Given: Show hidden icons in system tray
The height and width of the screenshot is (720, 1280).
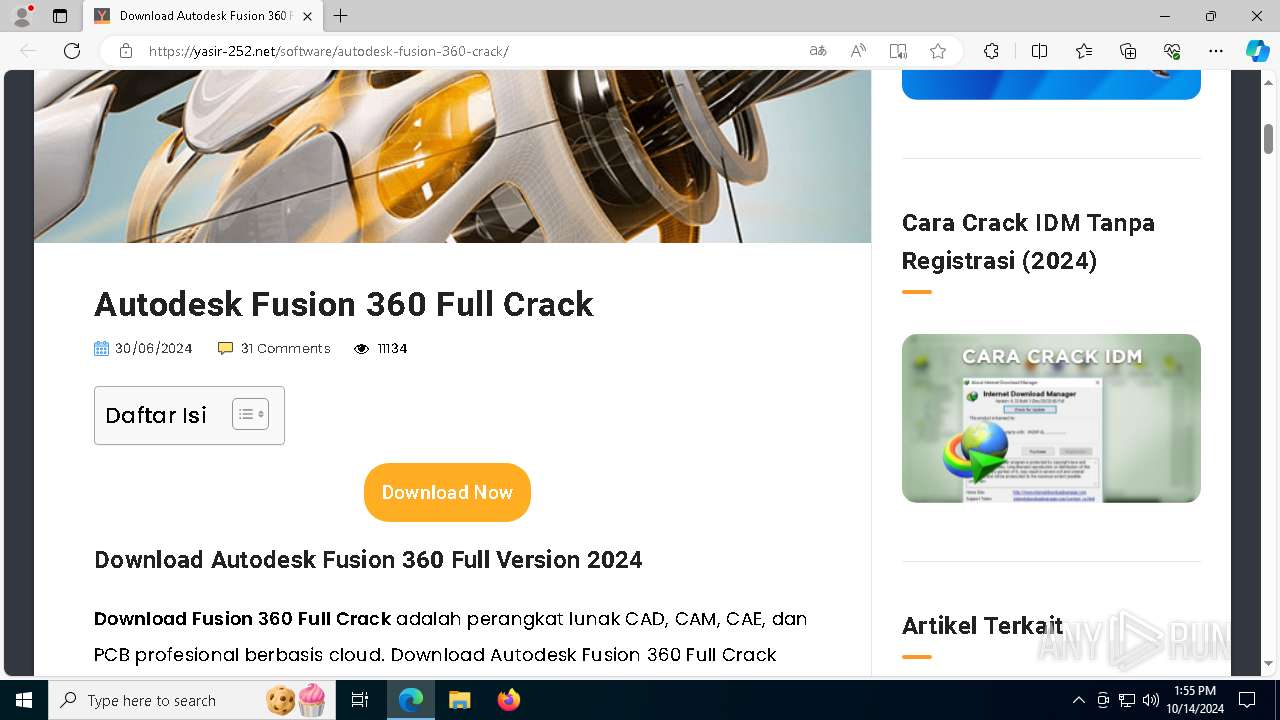Looking at the screenshot, I should coord(1078,700).
